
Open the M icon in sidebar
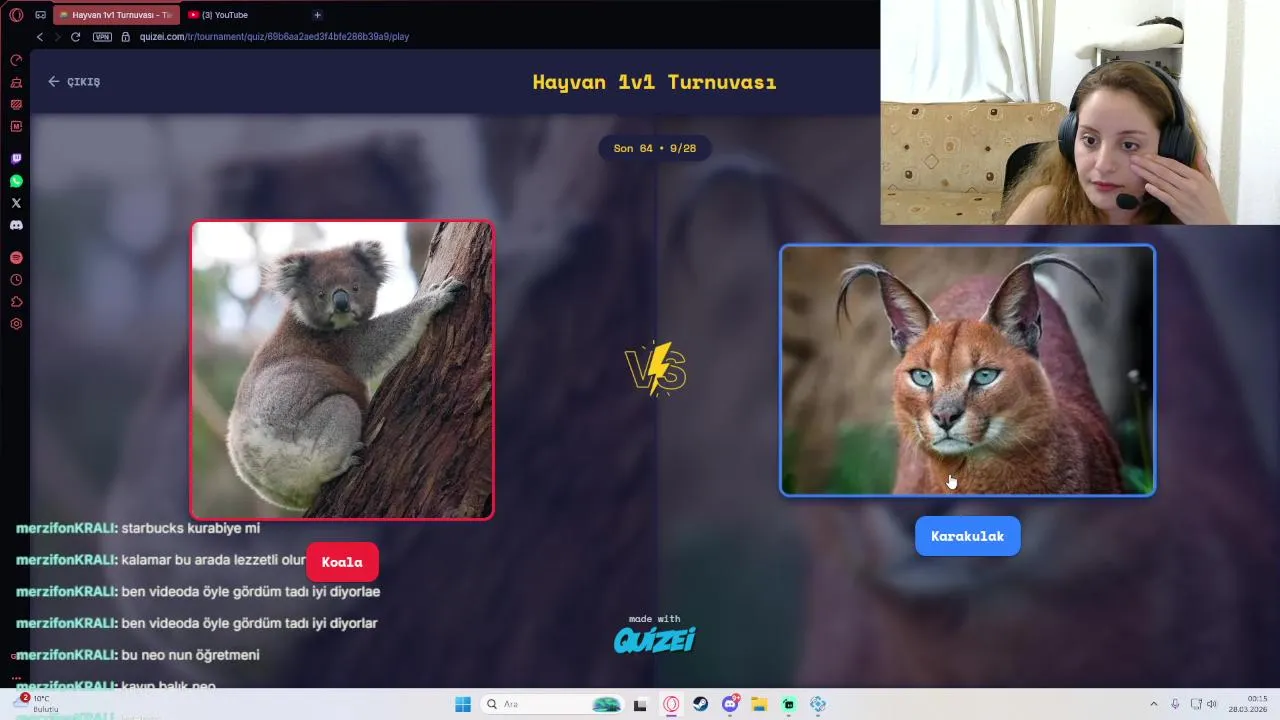click(16, 126)
